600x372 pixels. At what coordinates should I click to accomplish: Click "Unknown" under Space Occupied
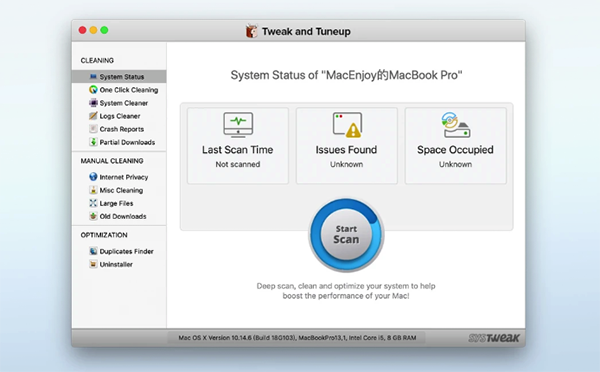pos(455,164)
